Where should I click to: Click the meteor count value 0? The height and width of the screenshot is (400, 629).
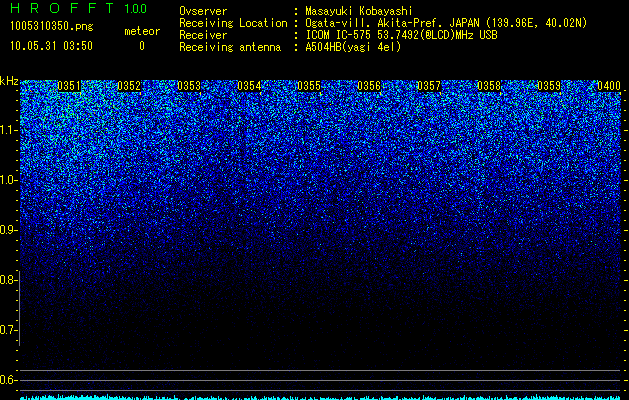[x=142, y=46]
